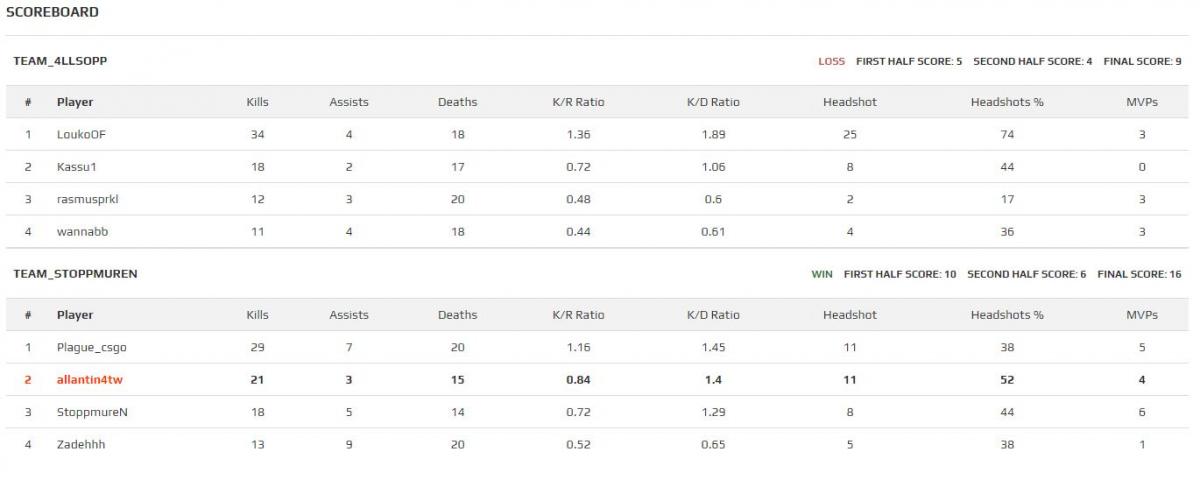
Task: Open Plague_csgo player name
Action: point(91,348)
